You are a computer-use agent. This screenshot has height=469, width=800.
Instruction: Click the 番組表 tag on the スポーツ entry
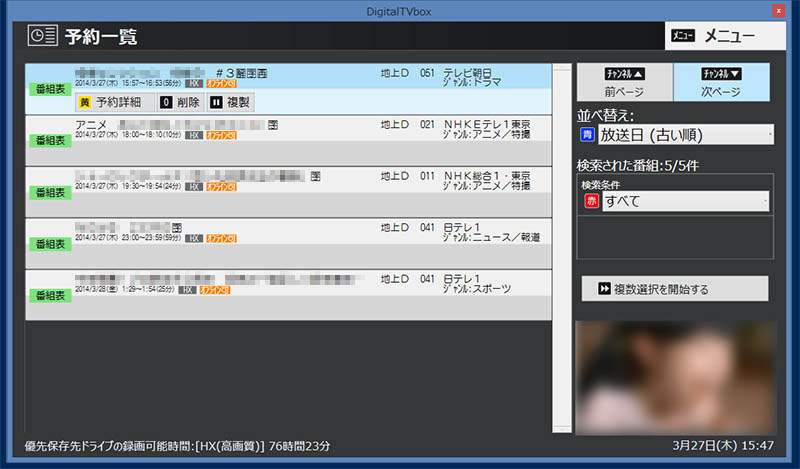click(x=48, y=296)
